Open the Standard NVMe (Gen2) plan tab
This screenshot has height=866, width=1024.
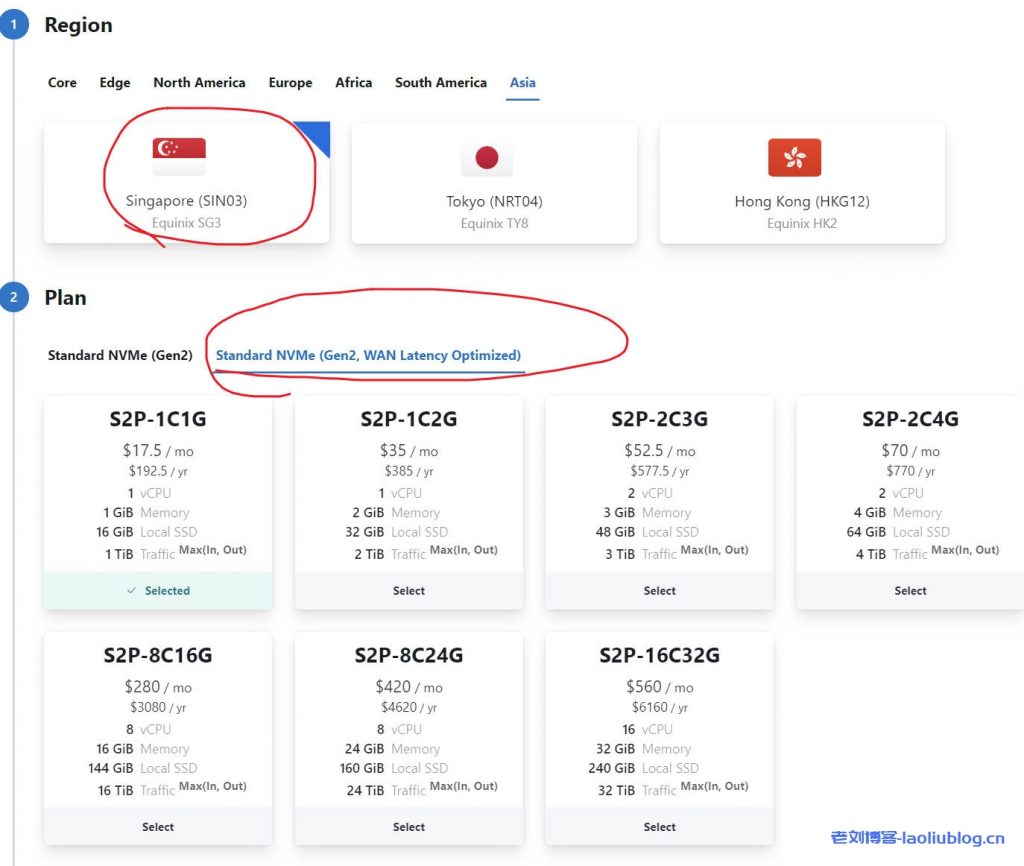(x=119, y=355)
